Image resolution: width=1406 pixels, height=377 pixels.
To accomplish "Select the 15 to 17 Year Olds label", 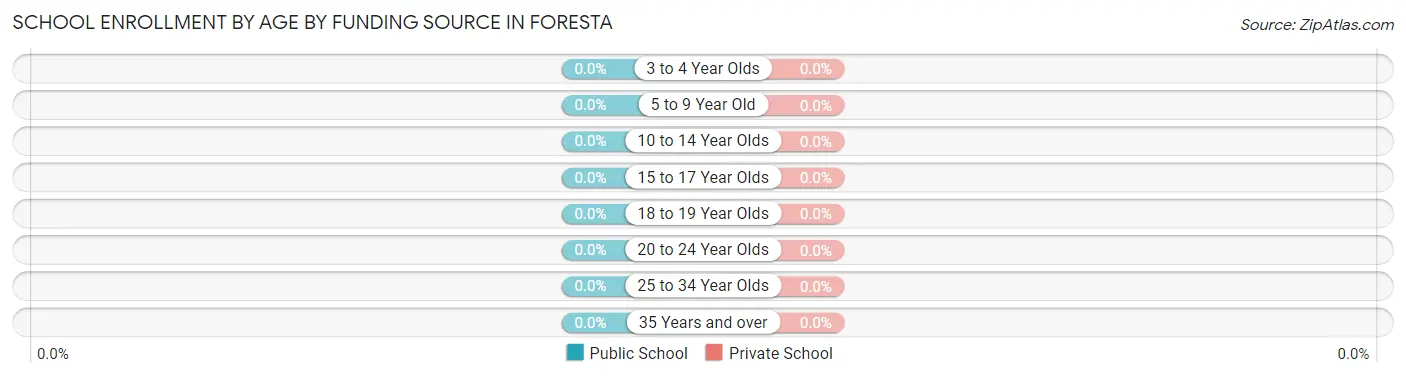I will (x=703, y=178).
